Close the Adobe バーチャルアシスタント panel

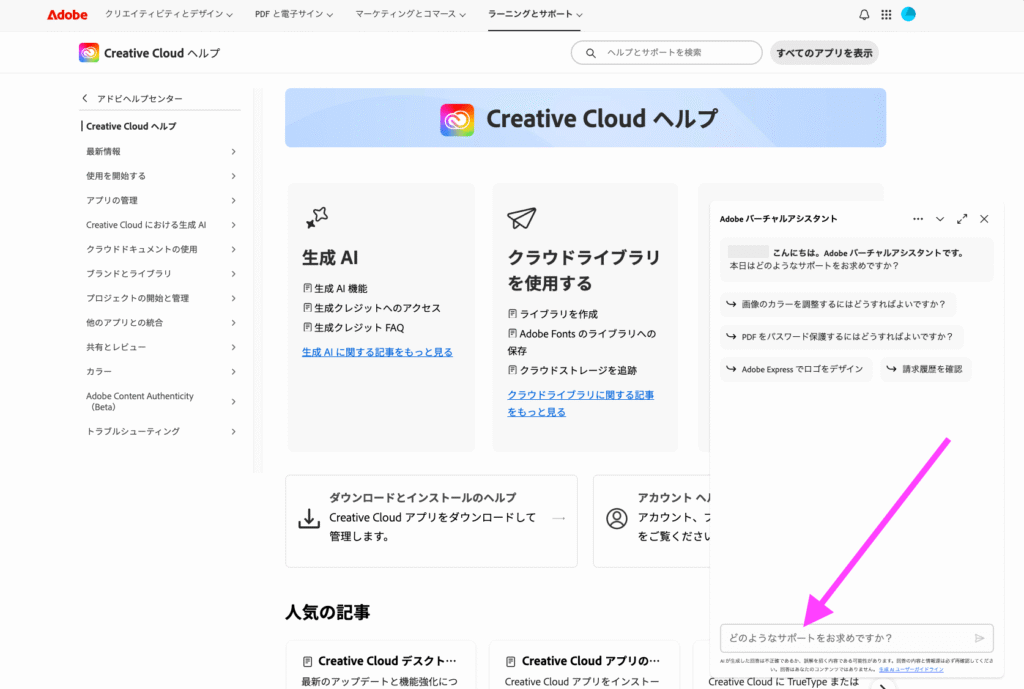984,219
